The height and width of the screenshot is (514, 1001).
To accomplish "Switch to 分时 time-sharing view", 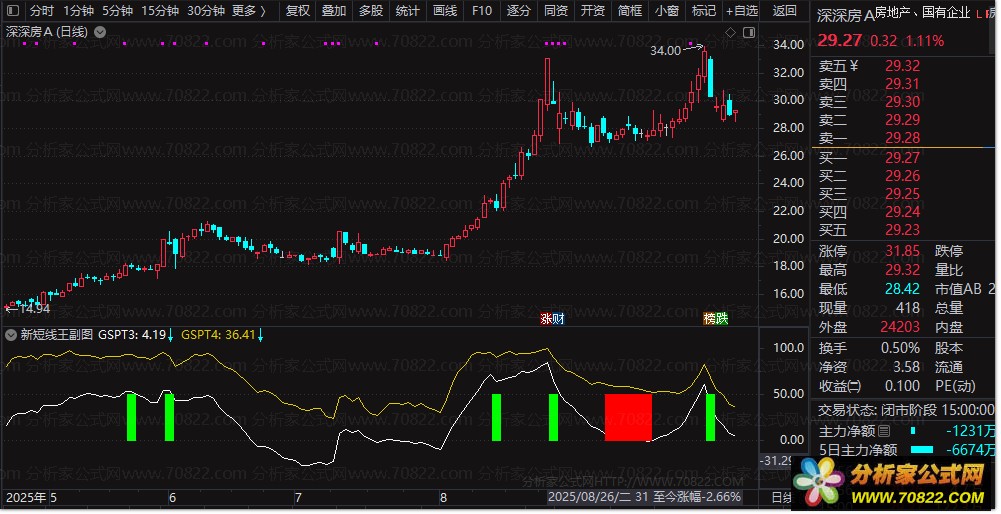I will [41, 10].
